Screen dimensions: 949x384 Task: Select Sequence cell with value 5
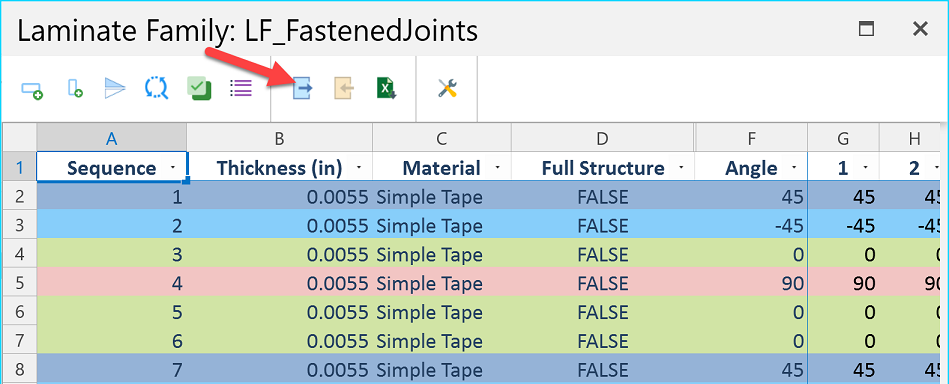click(111, 312)
